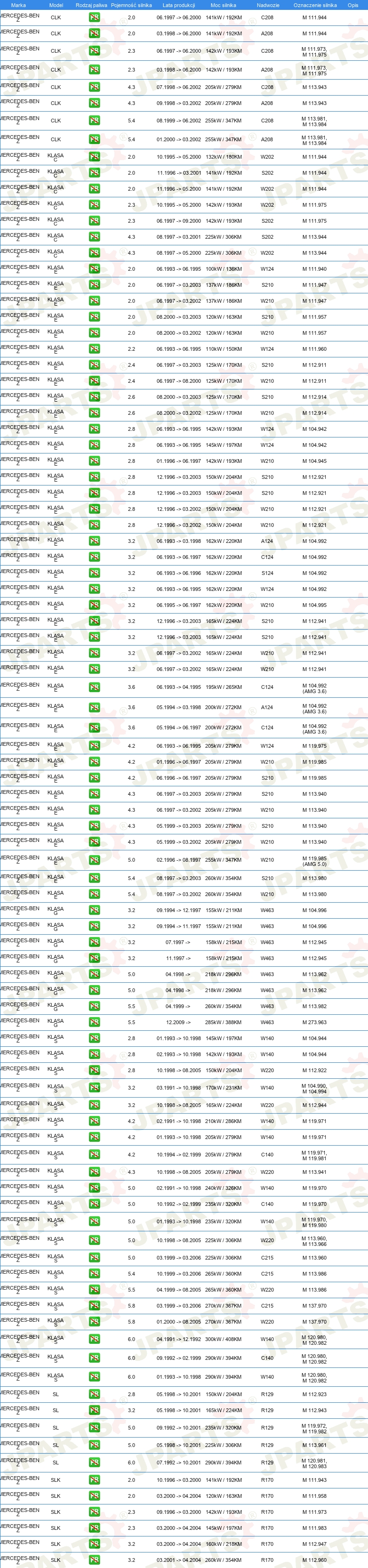Click fuel icon in the AMG 5.0 W210 row
The image size is (368, 1568).
click(x=94, y=860)
